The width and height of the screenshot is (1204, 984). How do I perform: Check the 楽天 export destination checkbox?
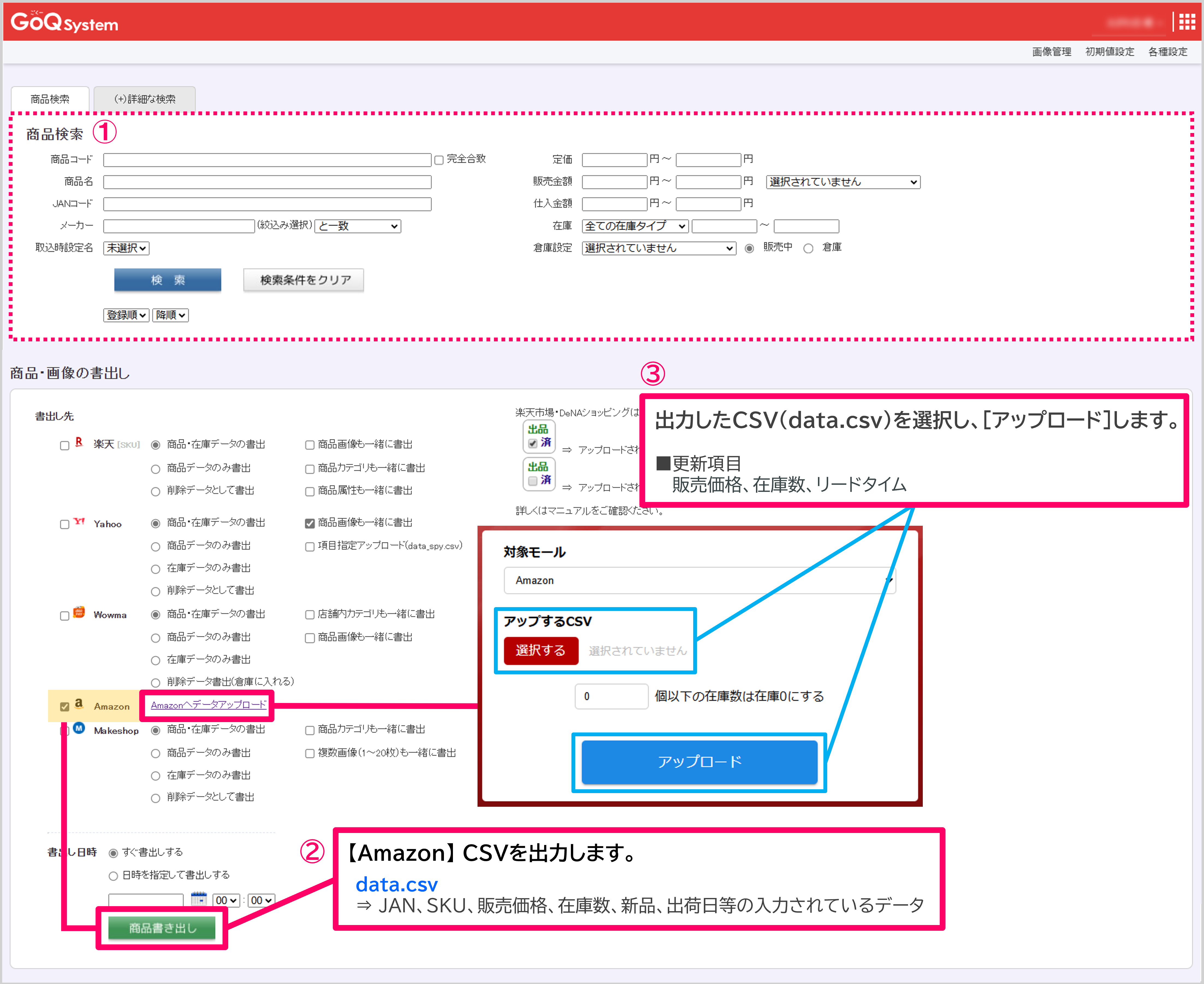(x=65, y=445)
